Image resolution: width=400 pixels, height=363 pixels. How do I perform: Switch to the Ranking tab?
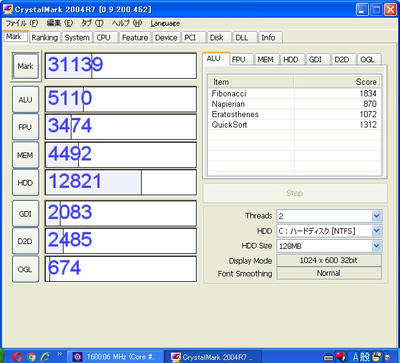[44, 38]
